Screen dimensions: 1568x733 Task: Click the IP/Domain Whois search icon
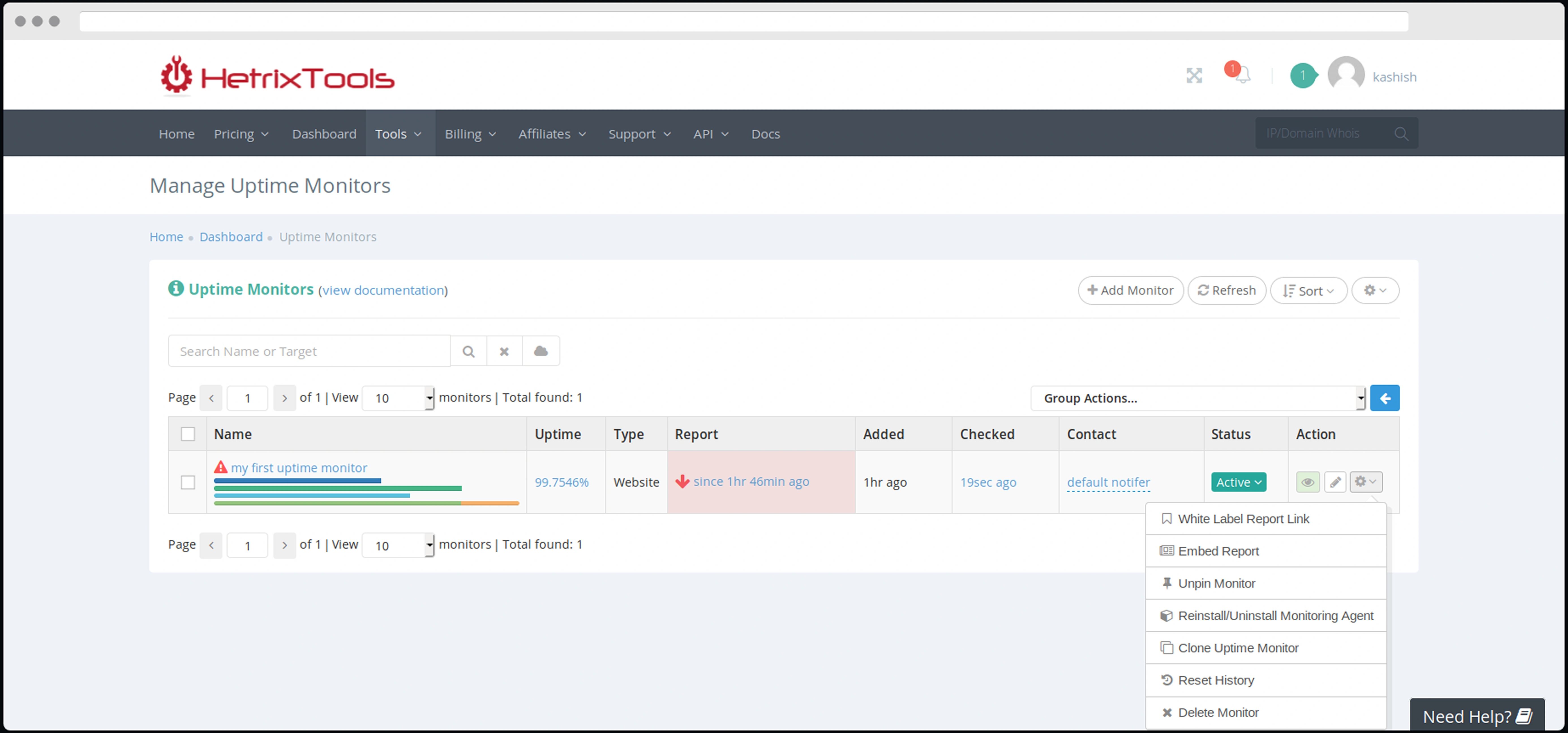point(1400,134)
